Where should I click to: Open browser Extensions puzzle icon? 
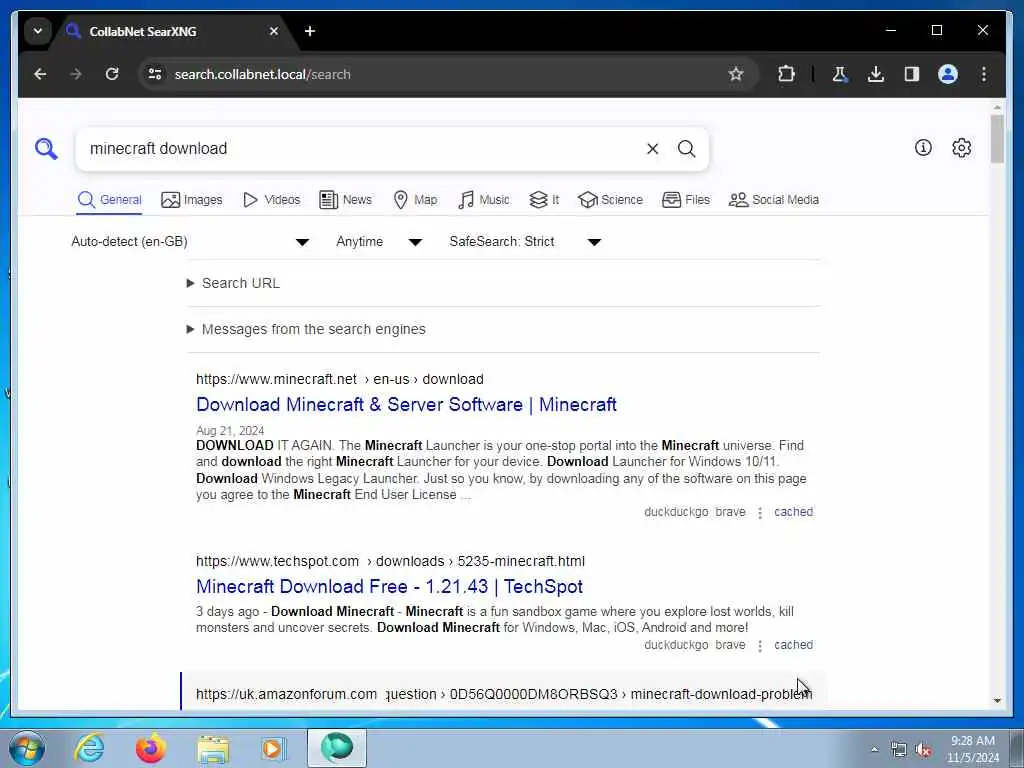coord(786,74)
